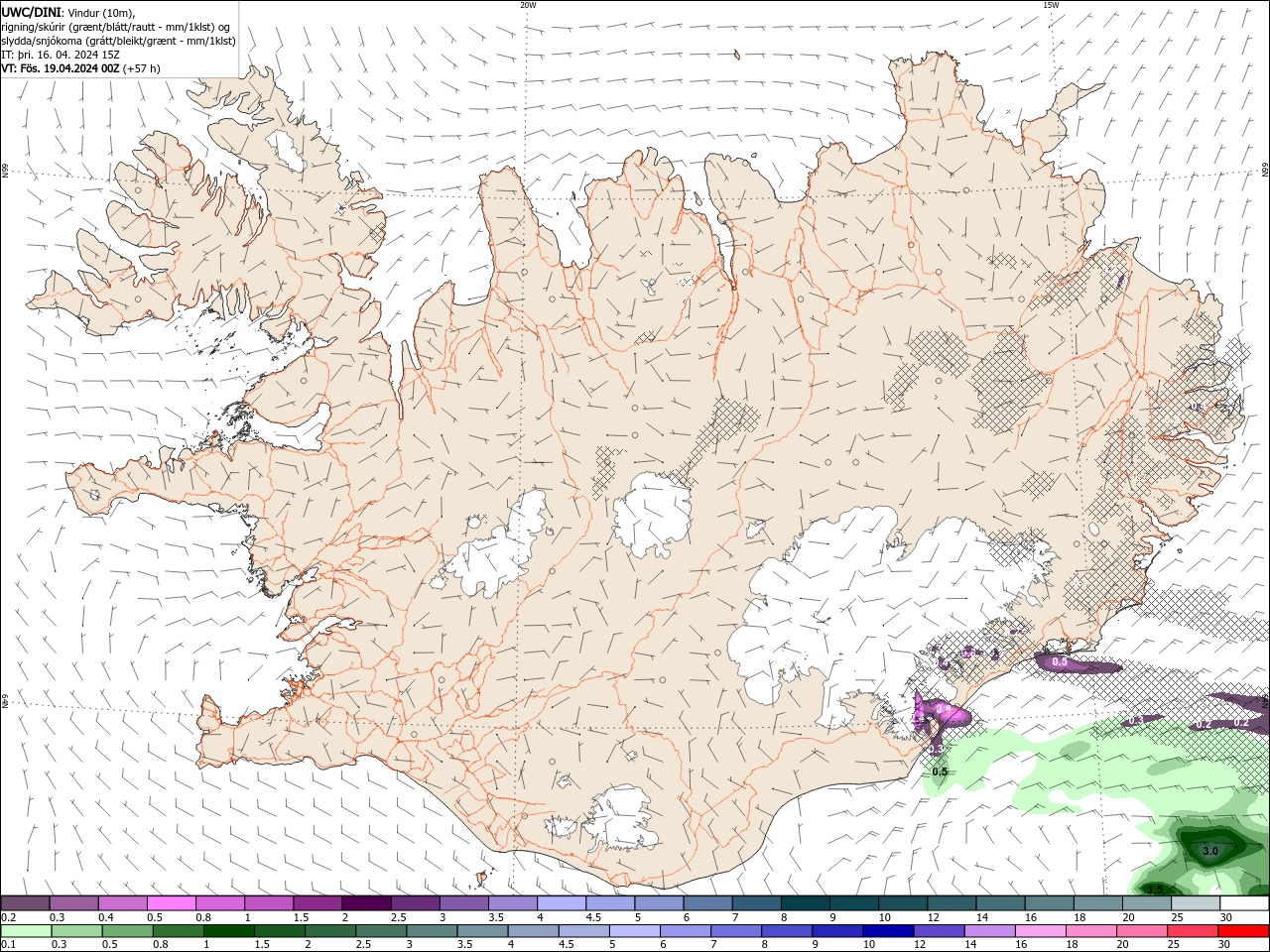Click grey-teal snow swatch between 20 and 25
This screenshot has width=1270, height=952.
tap(1147, 903)
